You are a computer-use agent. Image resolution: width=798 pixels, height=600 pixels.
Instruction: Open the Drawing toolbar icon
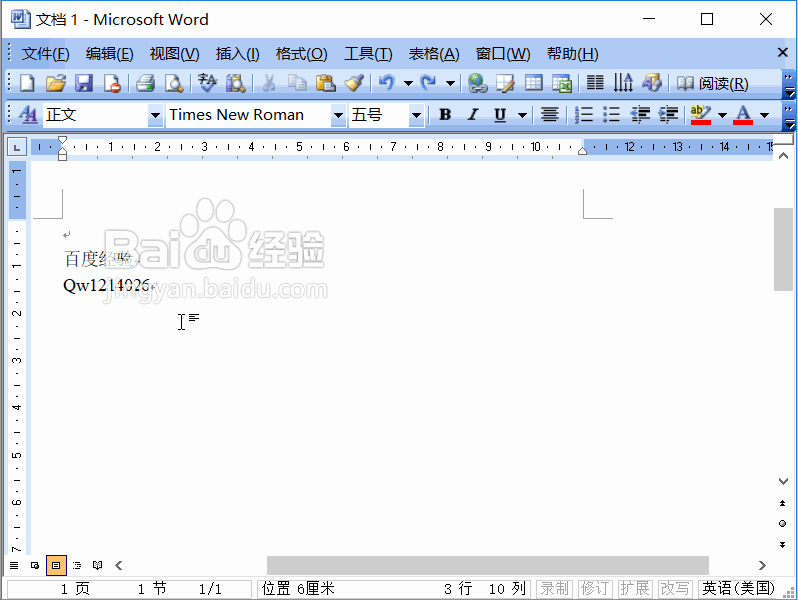coord(651,83)
